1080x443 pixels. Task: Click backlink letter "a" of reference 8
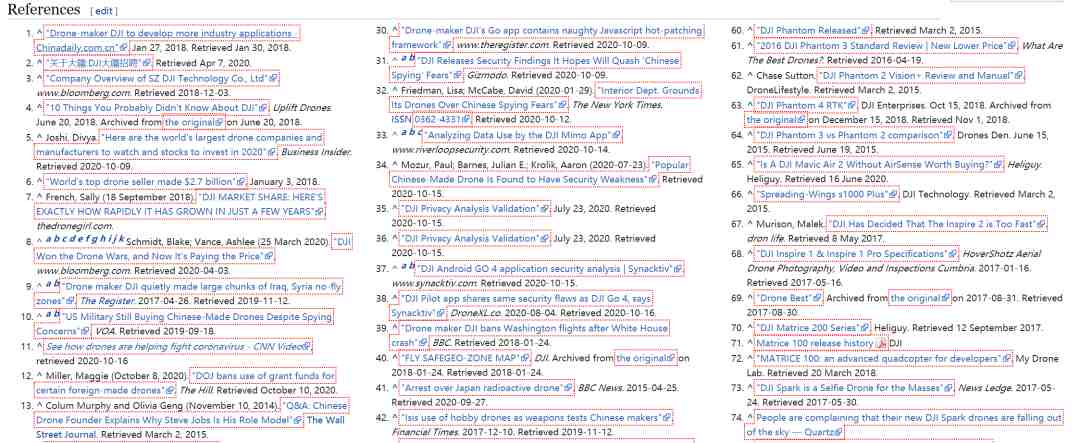point(49,239)
